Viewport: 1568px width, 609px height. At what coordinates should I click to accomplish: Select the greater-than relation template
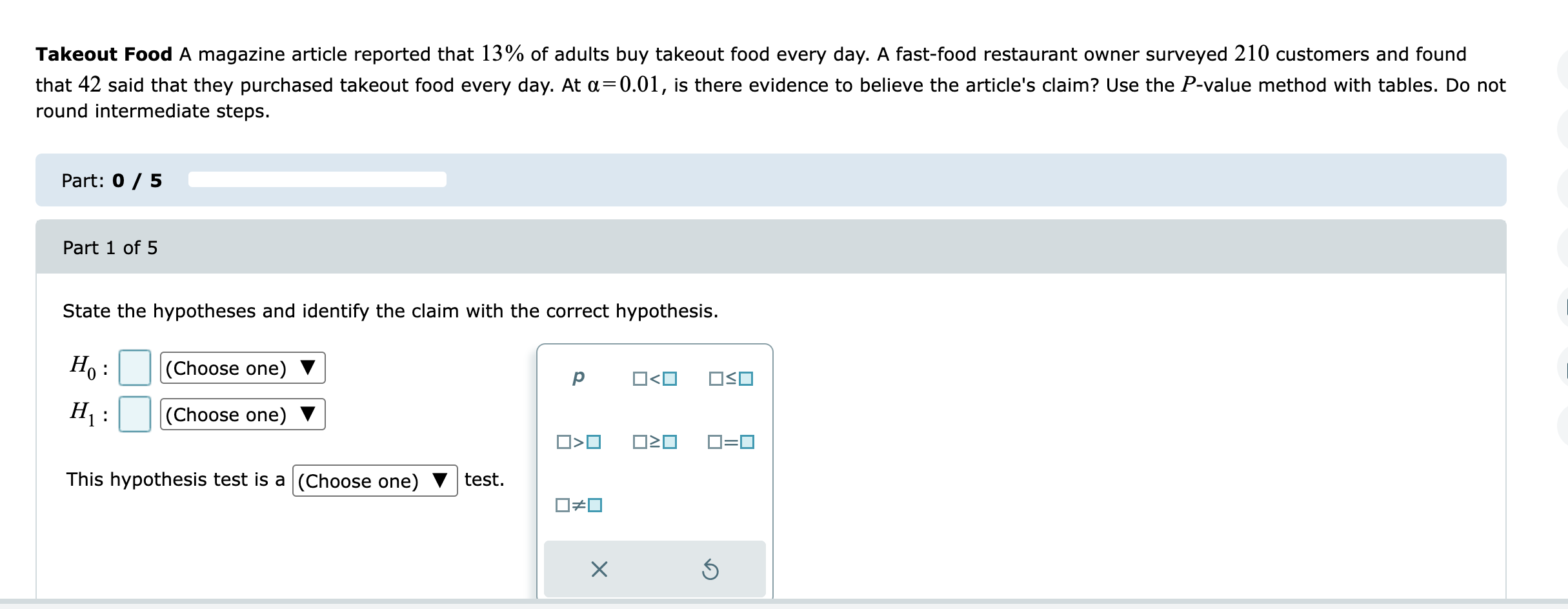point(578,443)
